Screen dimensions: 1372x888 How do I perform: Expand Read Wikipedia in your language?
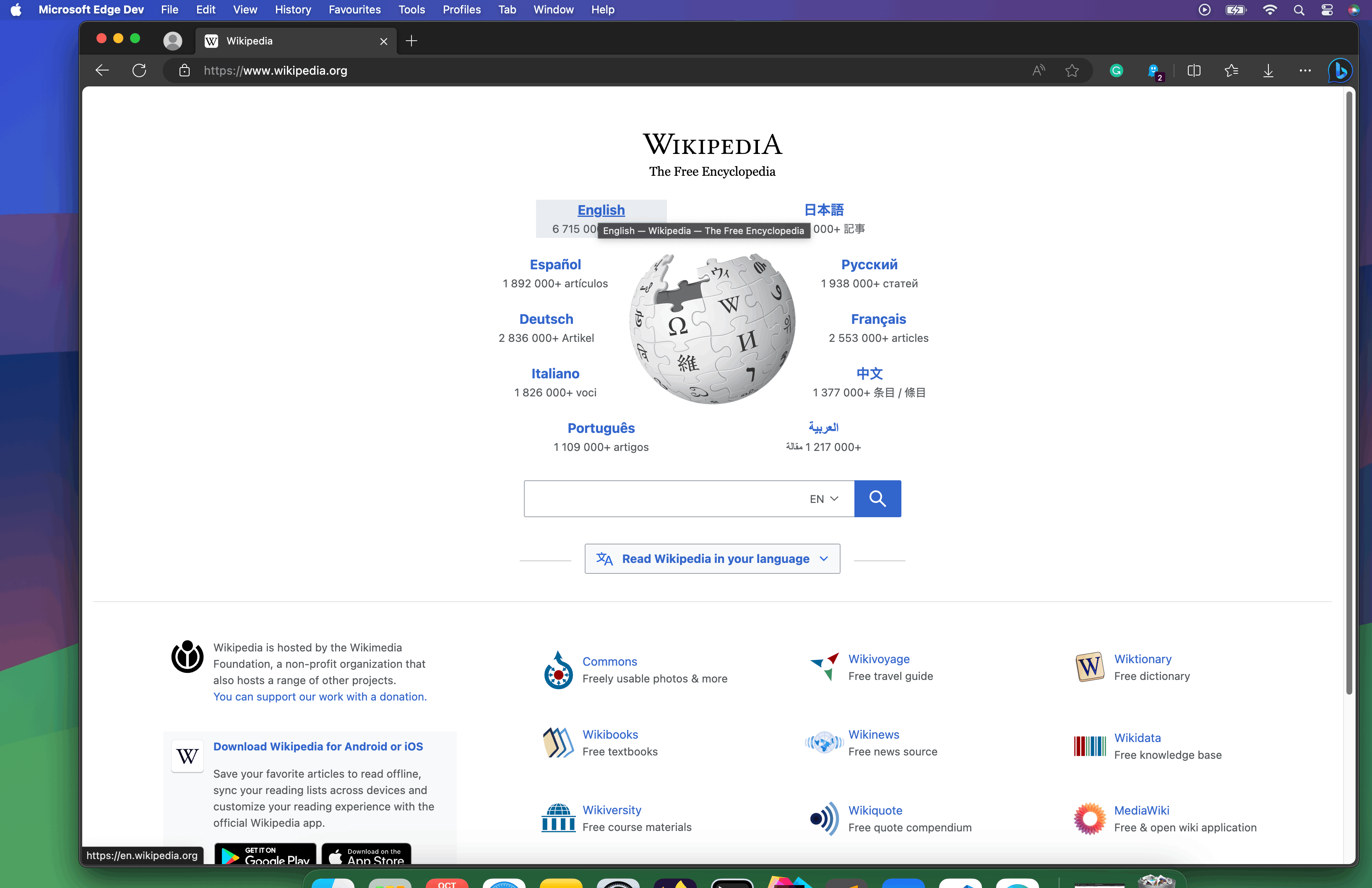coord(712,558)
